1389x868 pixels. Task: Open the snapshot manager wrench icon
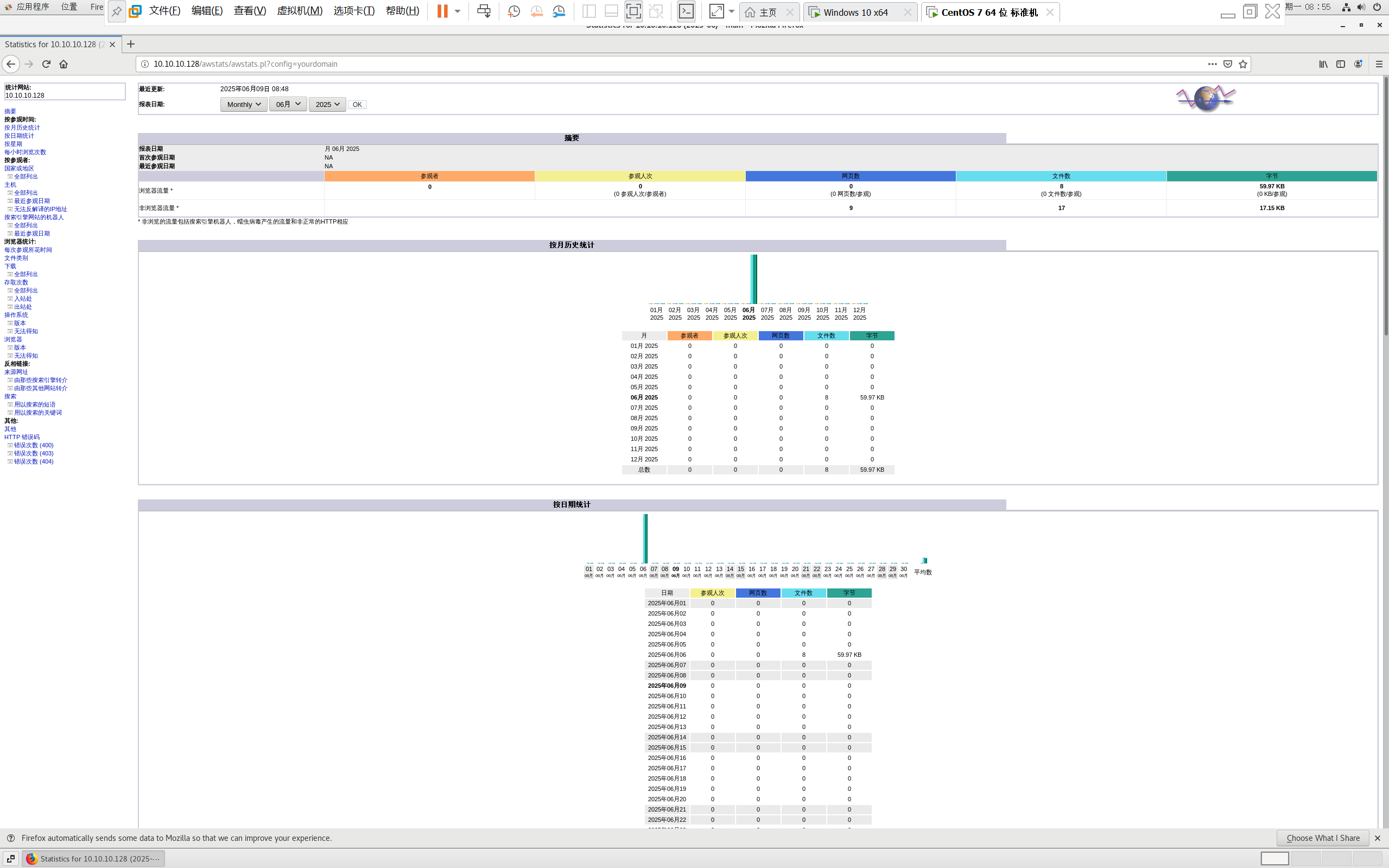tap(559, 11)
